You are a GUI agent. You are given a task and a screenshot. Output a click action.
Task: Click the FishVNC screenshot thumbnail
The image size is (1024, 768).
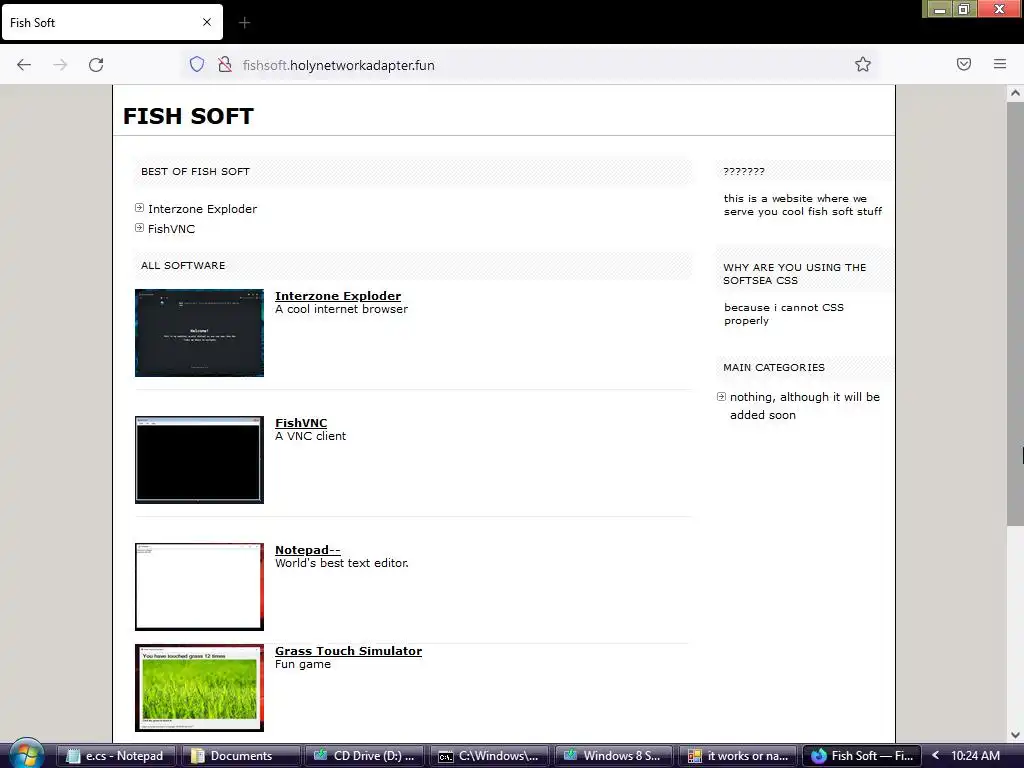[199, 460]
